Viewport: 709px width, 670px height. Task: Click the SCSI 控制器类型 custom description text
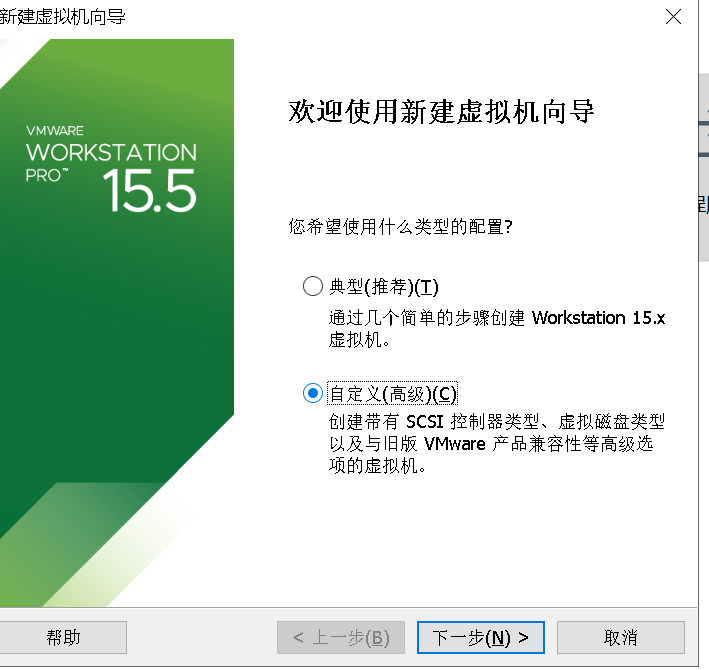(x=496, y=444)
